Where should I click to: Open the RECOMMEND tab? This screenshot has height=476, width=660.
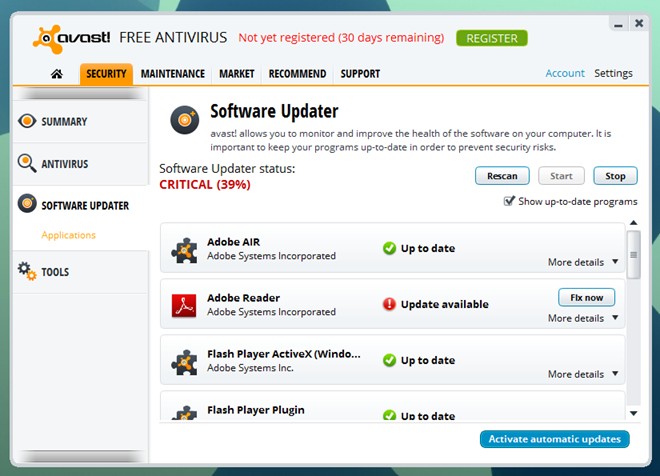pos(297,74)
